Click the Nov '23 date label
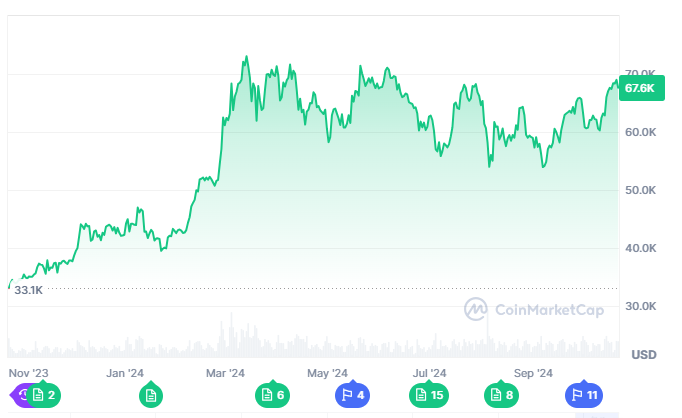Image resolution: width=682 pixels, height=418 pixels. [x=28, y=373]
